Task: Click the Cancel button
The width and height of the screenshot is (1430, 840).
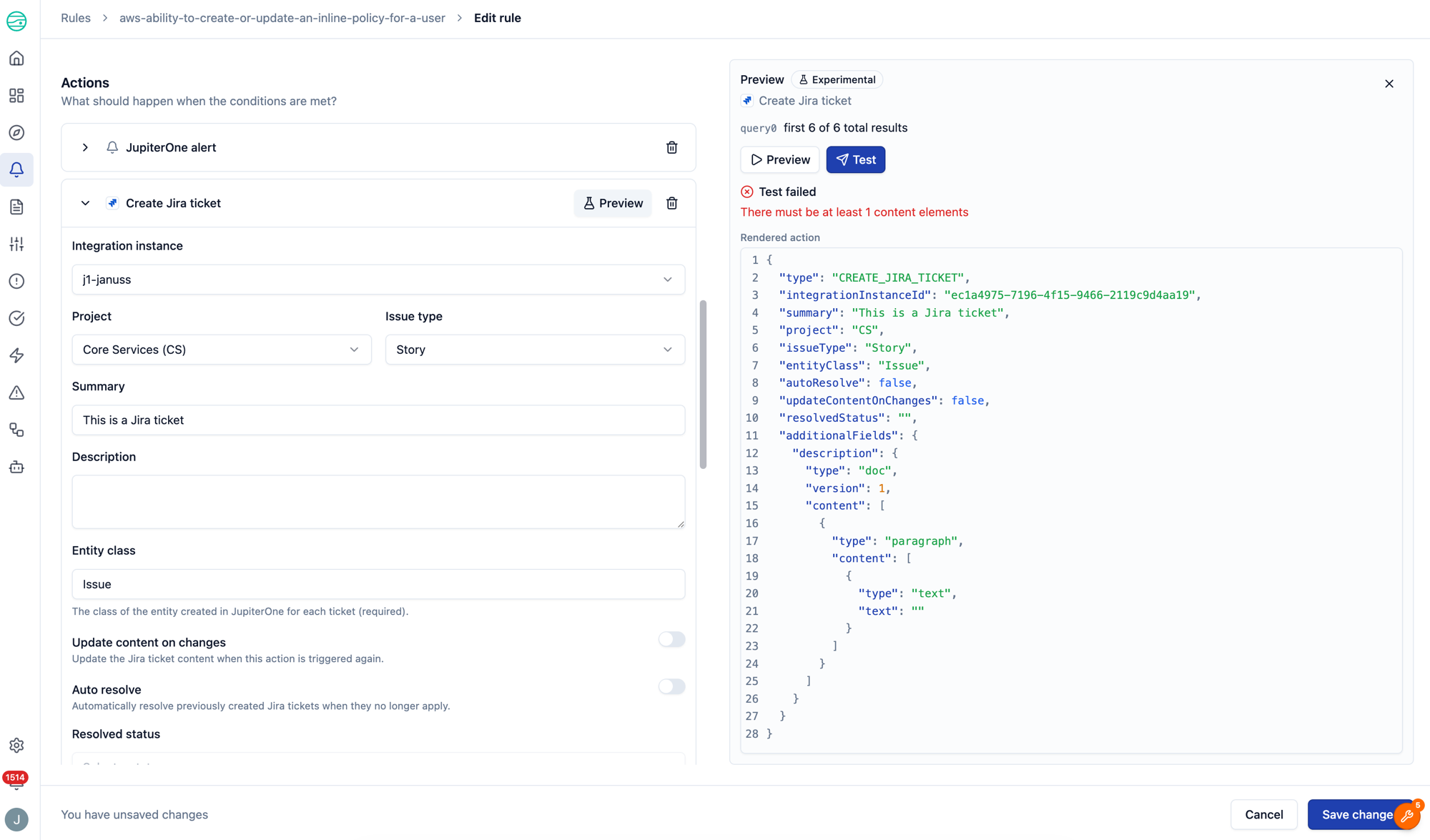Action: (x=1263, y=814)
